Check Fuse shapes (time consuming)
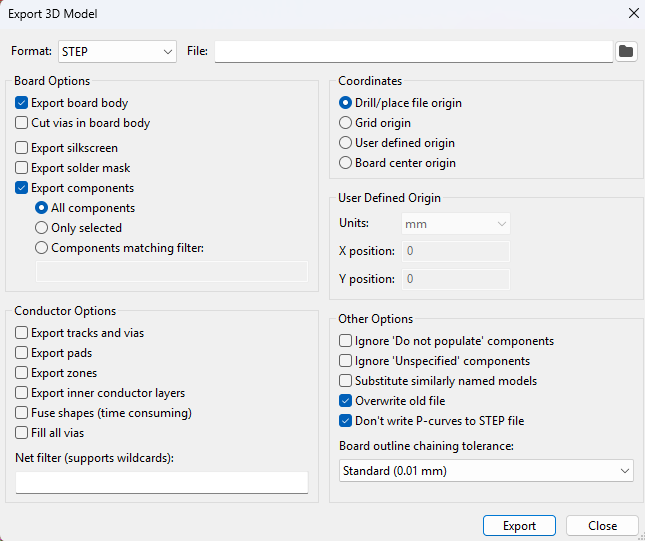 click(22, 413)
